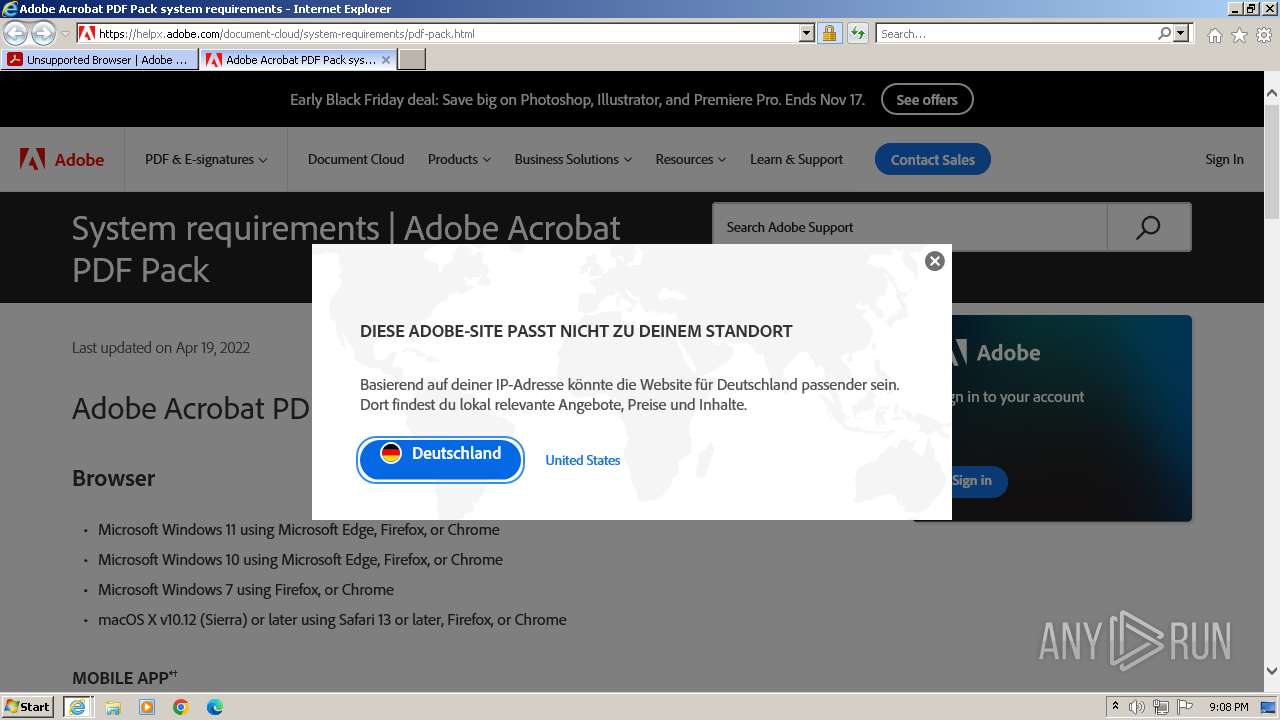Image resolution: width=1280 pixels, height=720 pixels.
Task: Click the IE search magnifier icon
Action: [x=1164, y=33]
